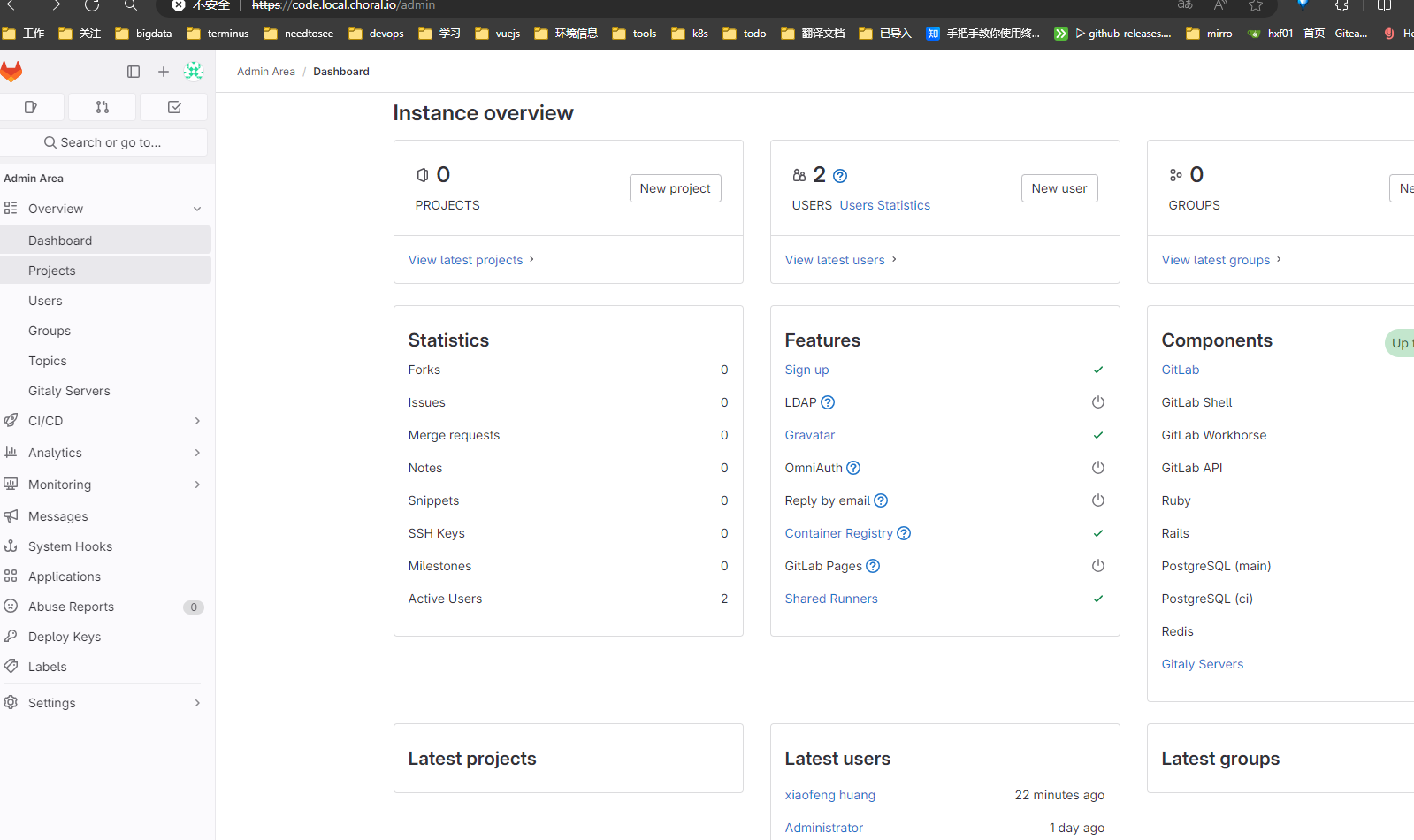Collapse the Overview section
This screenshot has height=840, width=1414.
coord(197,209)
